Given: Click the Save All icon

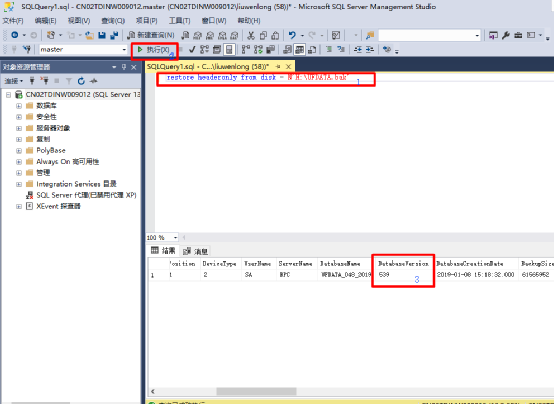Looking at the screenshot, I should [114, 35].
